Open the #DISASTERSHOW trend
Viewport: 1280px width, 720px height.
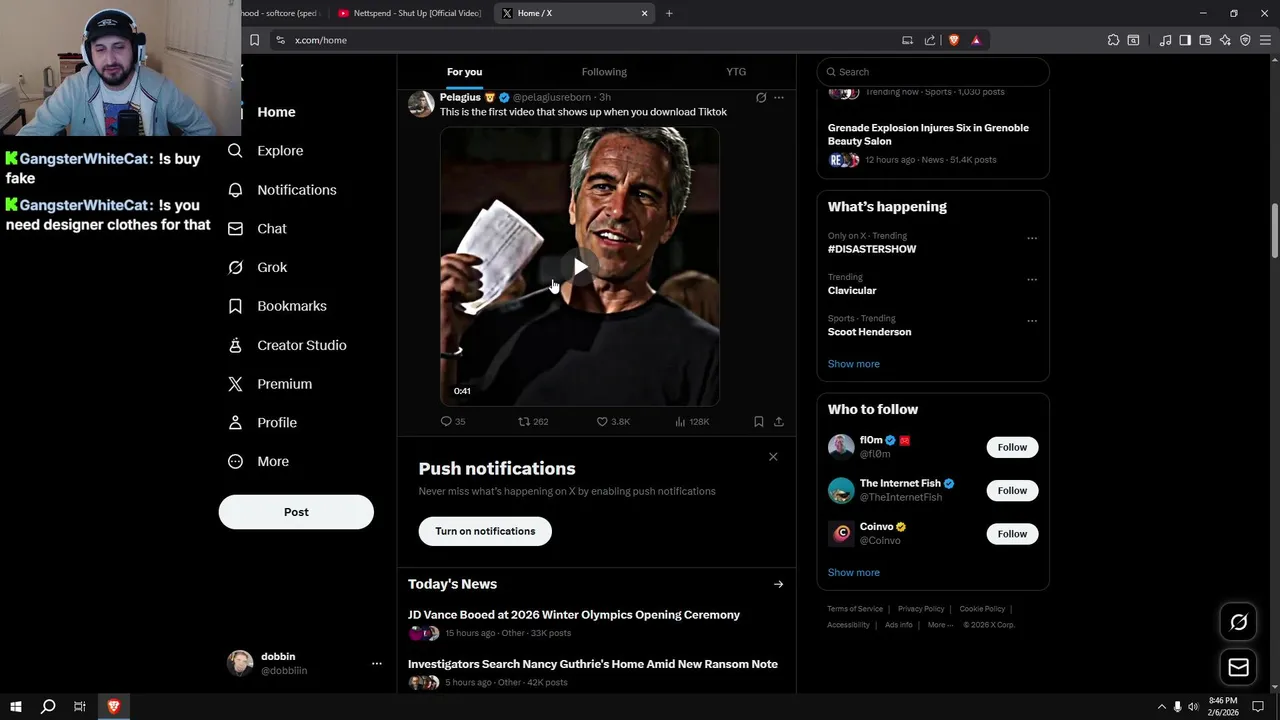coord(872,249)
